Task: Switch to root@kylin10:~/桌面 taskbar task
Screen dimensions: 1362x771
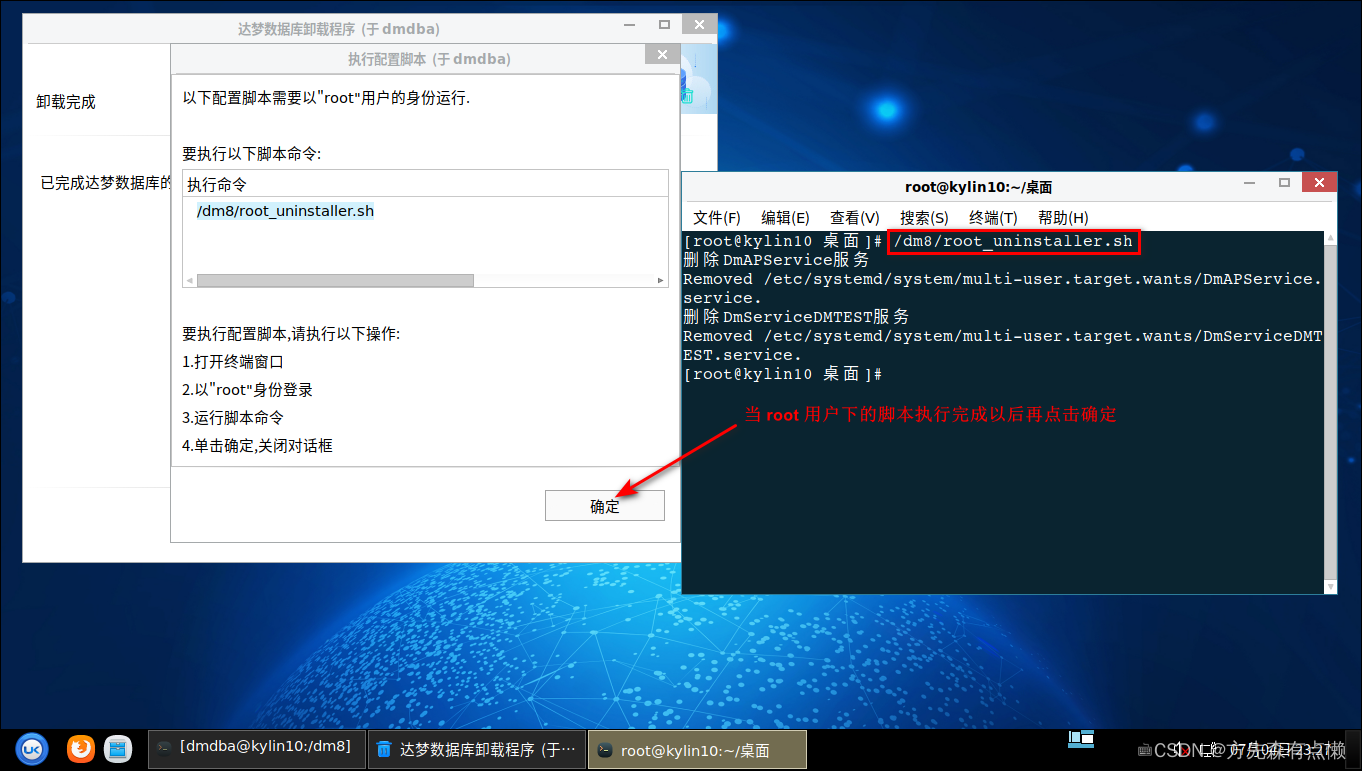Action: click(x=696, y=749)
